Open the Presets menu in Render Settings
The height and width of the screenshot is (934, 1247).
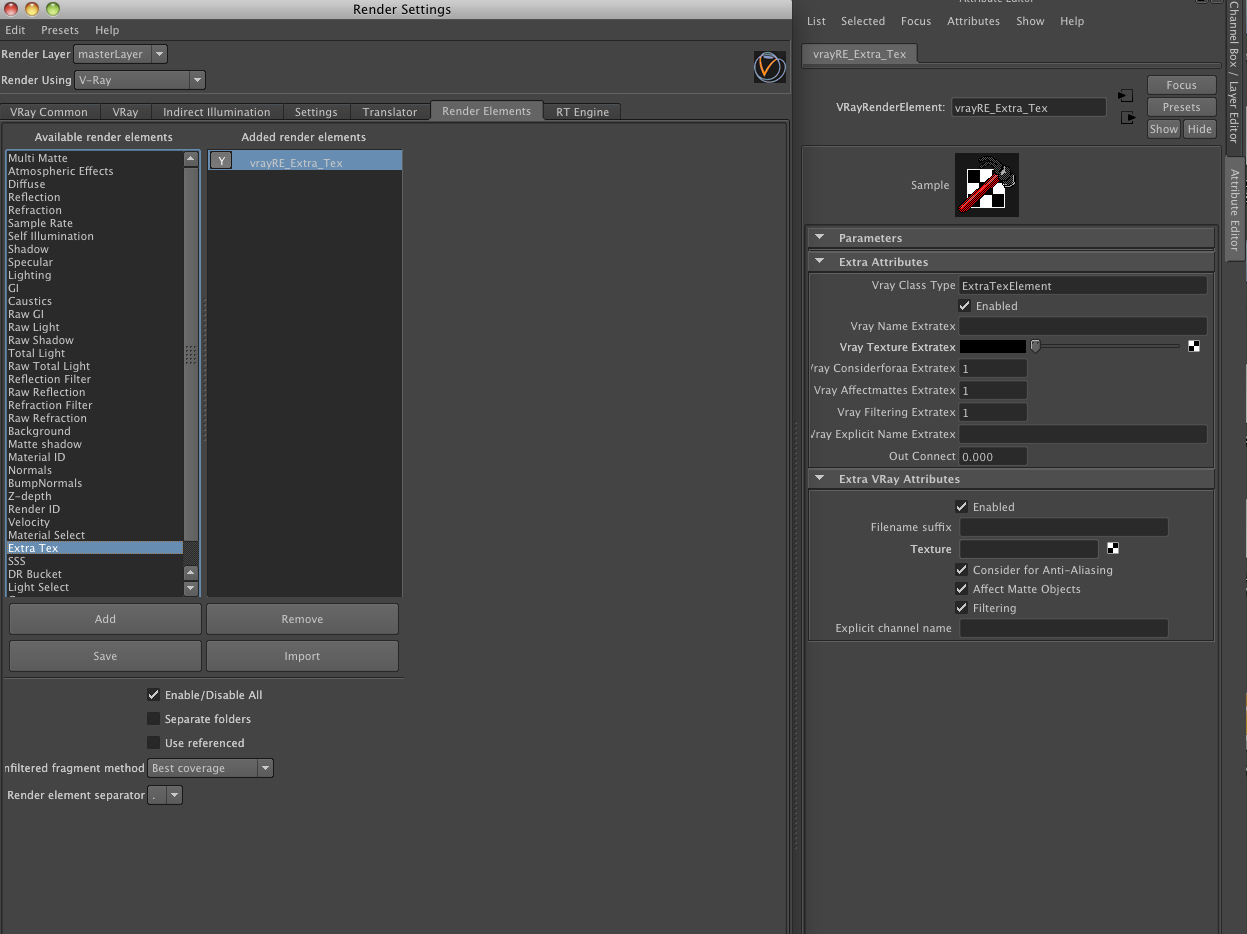pyautogui.click(x=60, y=30)
